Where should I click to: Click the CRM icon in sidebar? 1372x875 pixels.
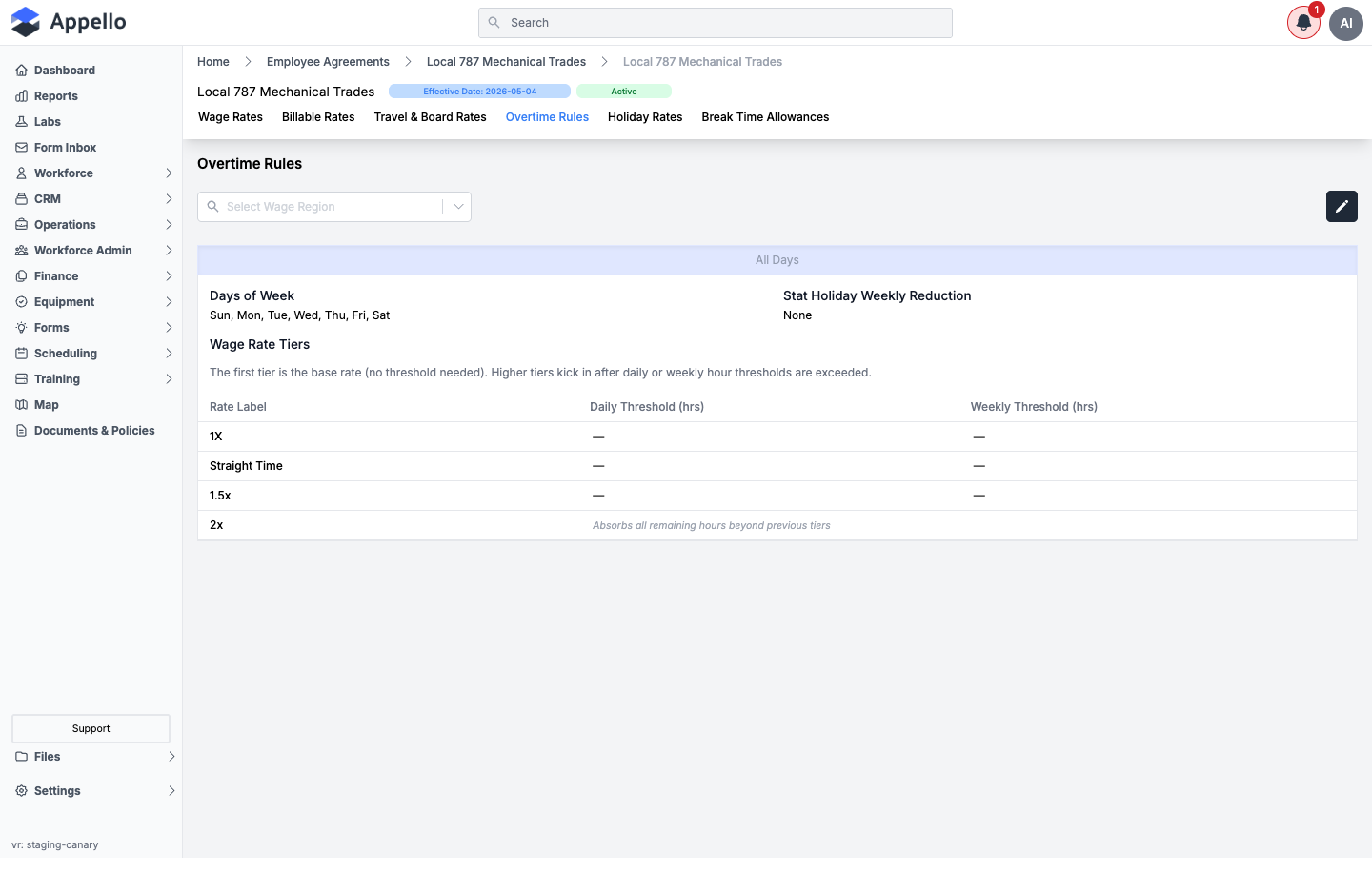(x=21, y=199)
